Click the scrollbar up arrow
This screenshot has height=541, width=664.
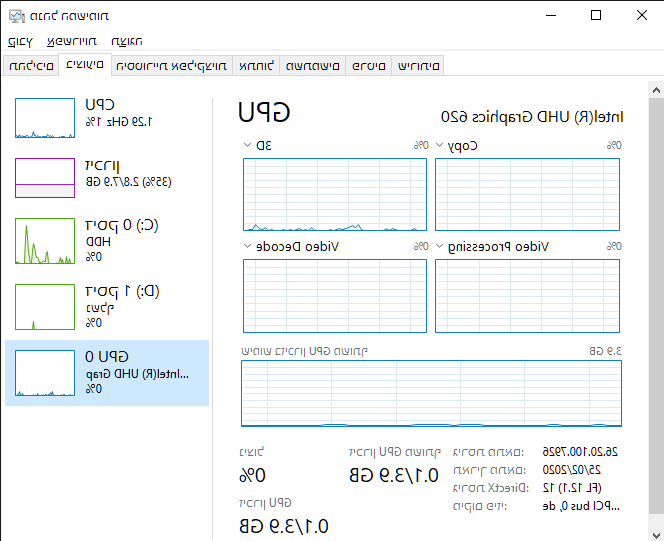pos(656,90)
